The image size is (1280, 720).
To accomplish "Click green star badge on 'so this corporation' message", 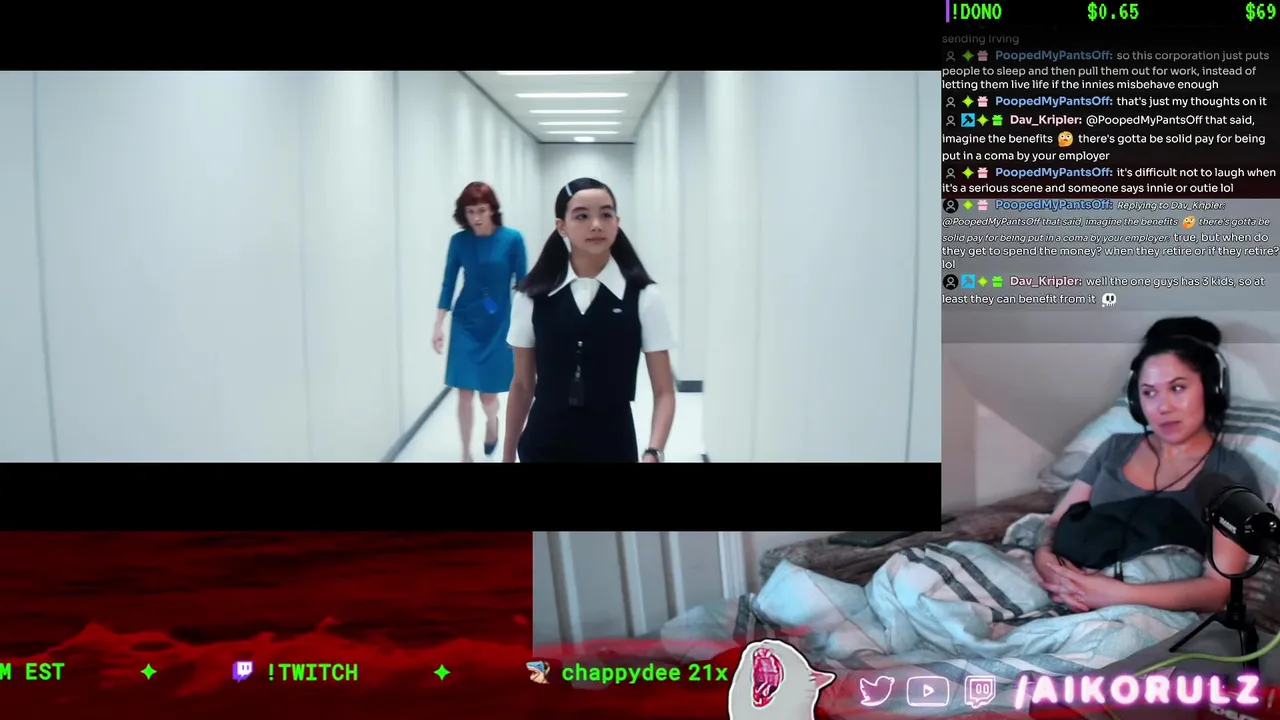I will click(x=967, y=56).
